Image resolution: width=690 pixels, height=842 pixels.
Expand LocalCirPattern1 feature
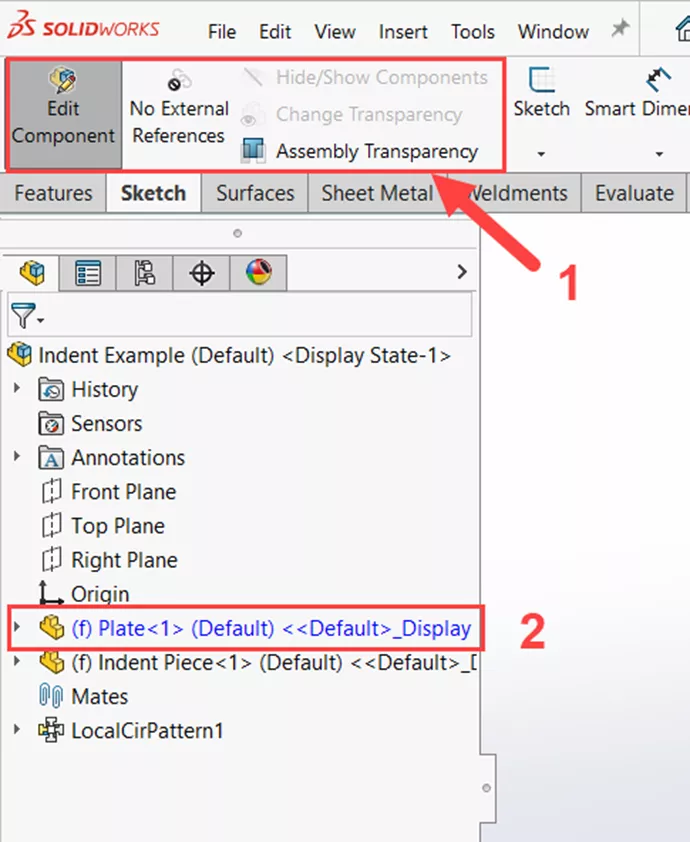[17, 729]
